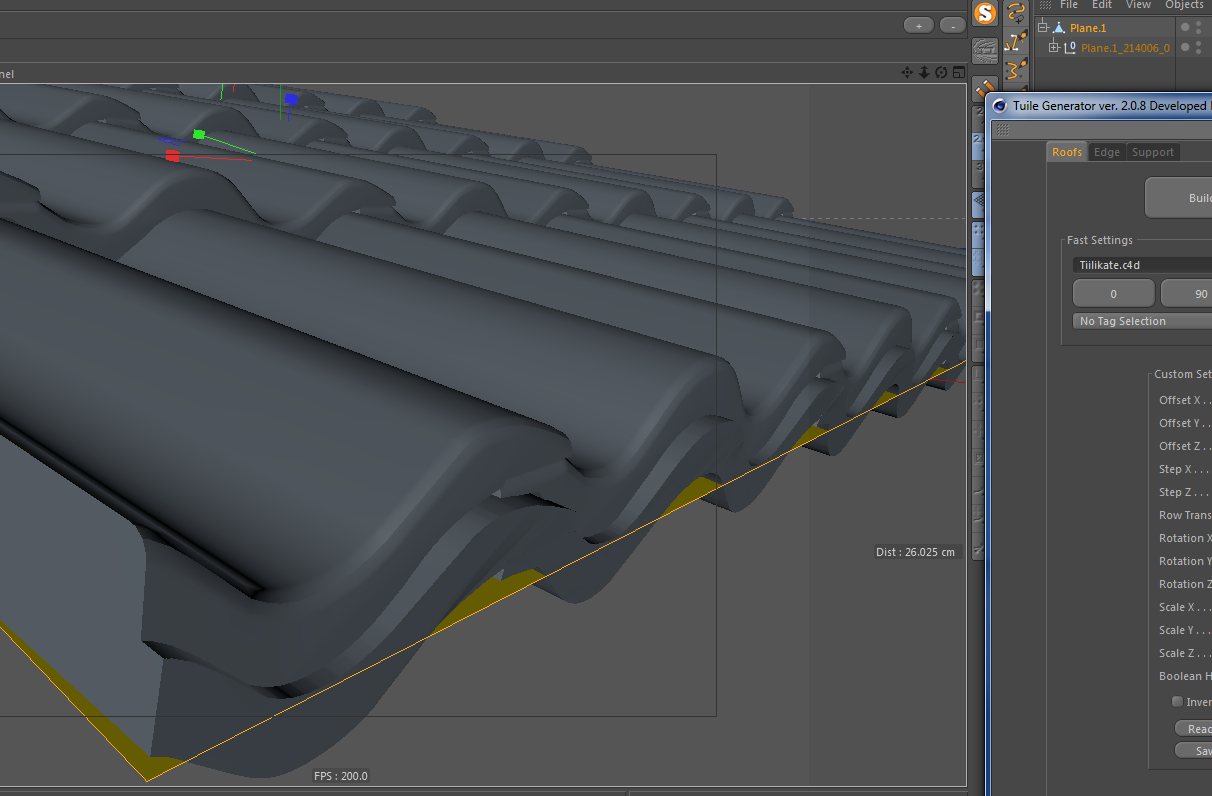Switch to the Edge tab
The image size is (1212, 796).
pyautogui.click(x=1106, y=152)
